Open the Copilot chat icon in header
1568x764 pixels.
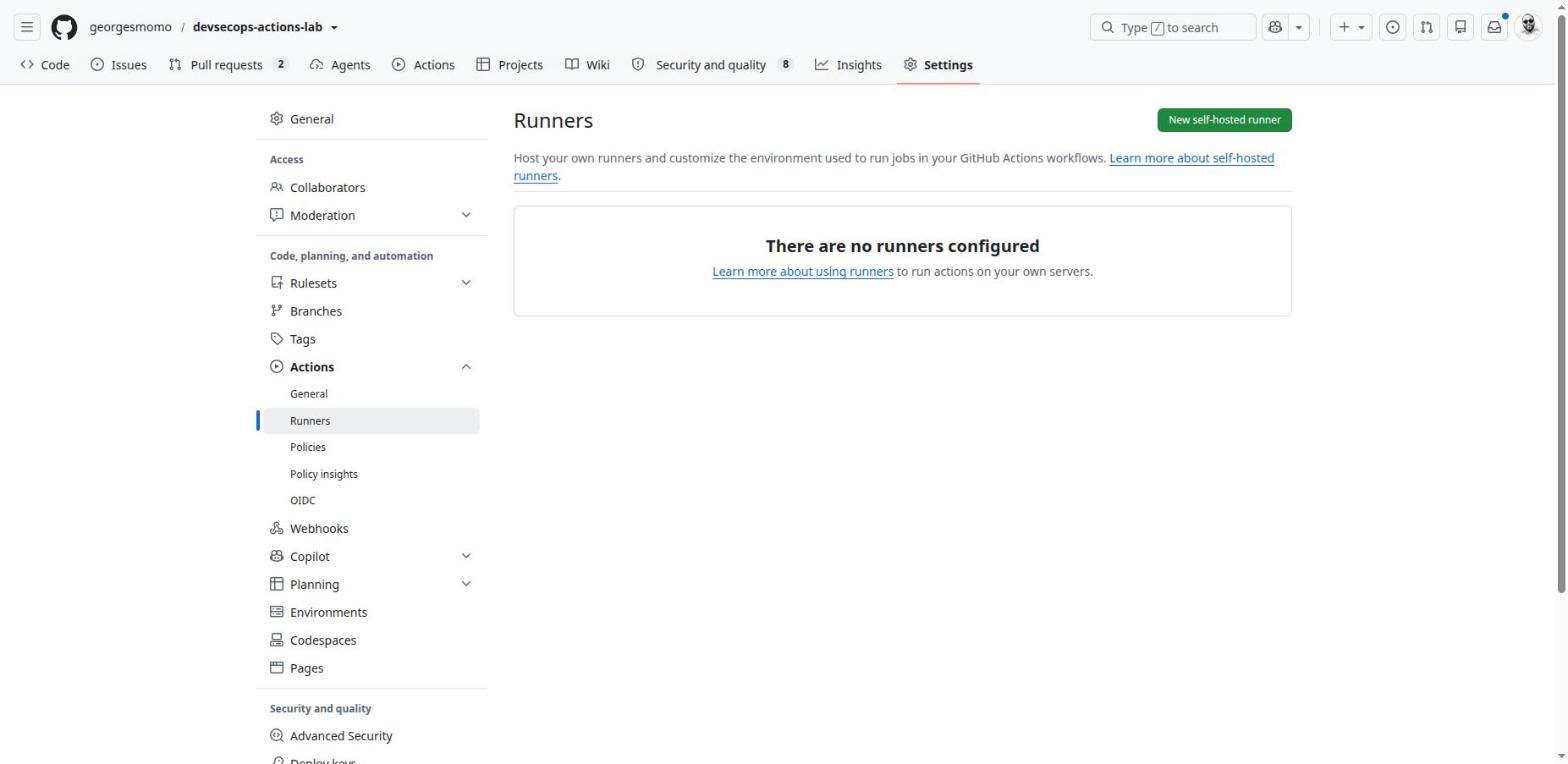point(1275,27)
